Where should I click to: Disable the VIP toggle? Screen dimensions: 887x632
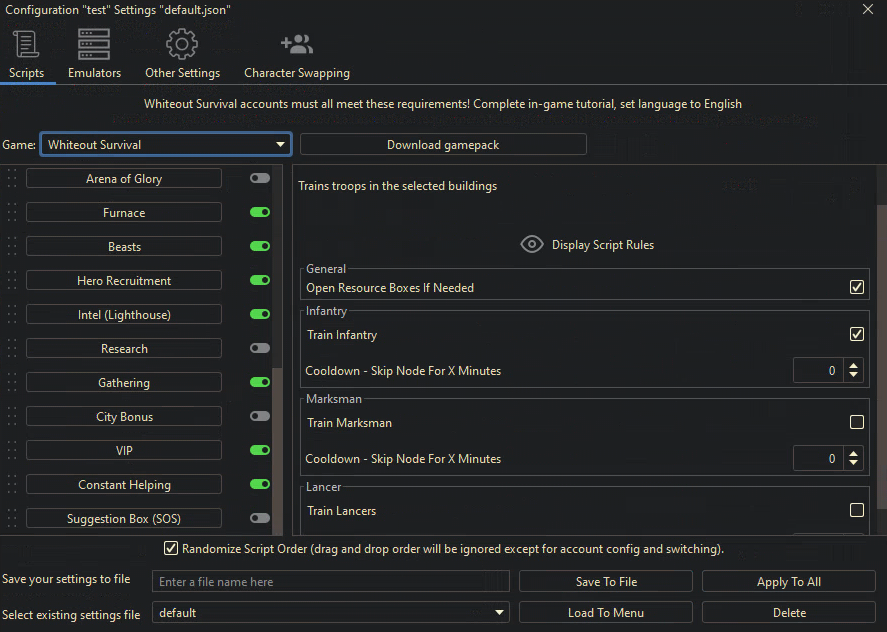260,450
